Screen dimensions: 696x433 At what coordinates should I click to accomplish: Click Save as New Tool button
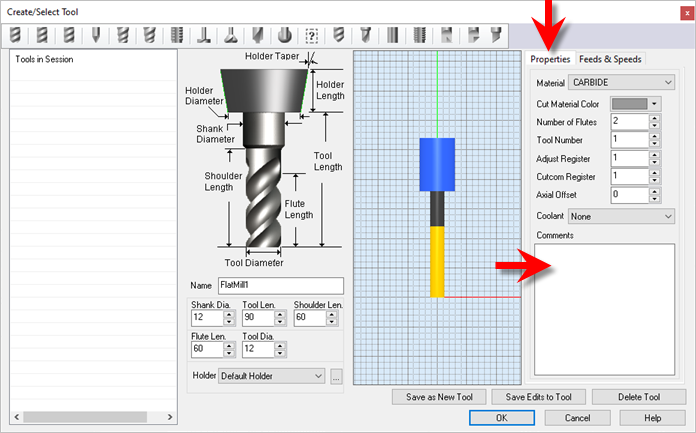[439, 397]
